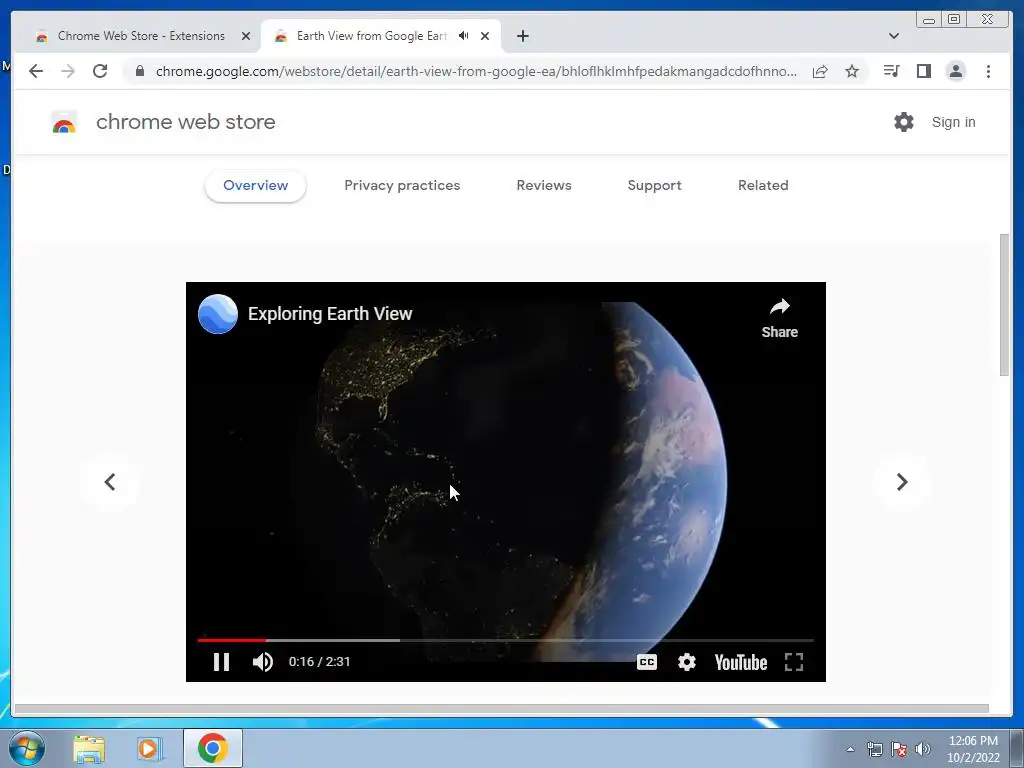The image size is (1024, 768).
Task: Go forward in browser history
Action: pyautogui.click(x=68, y=71)
